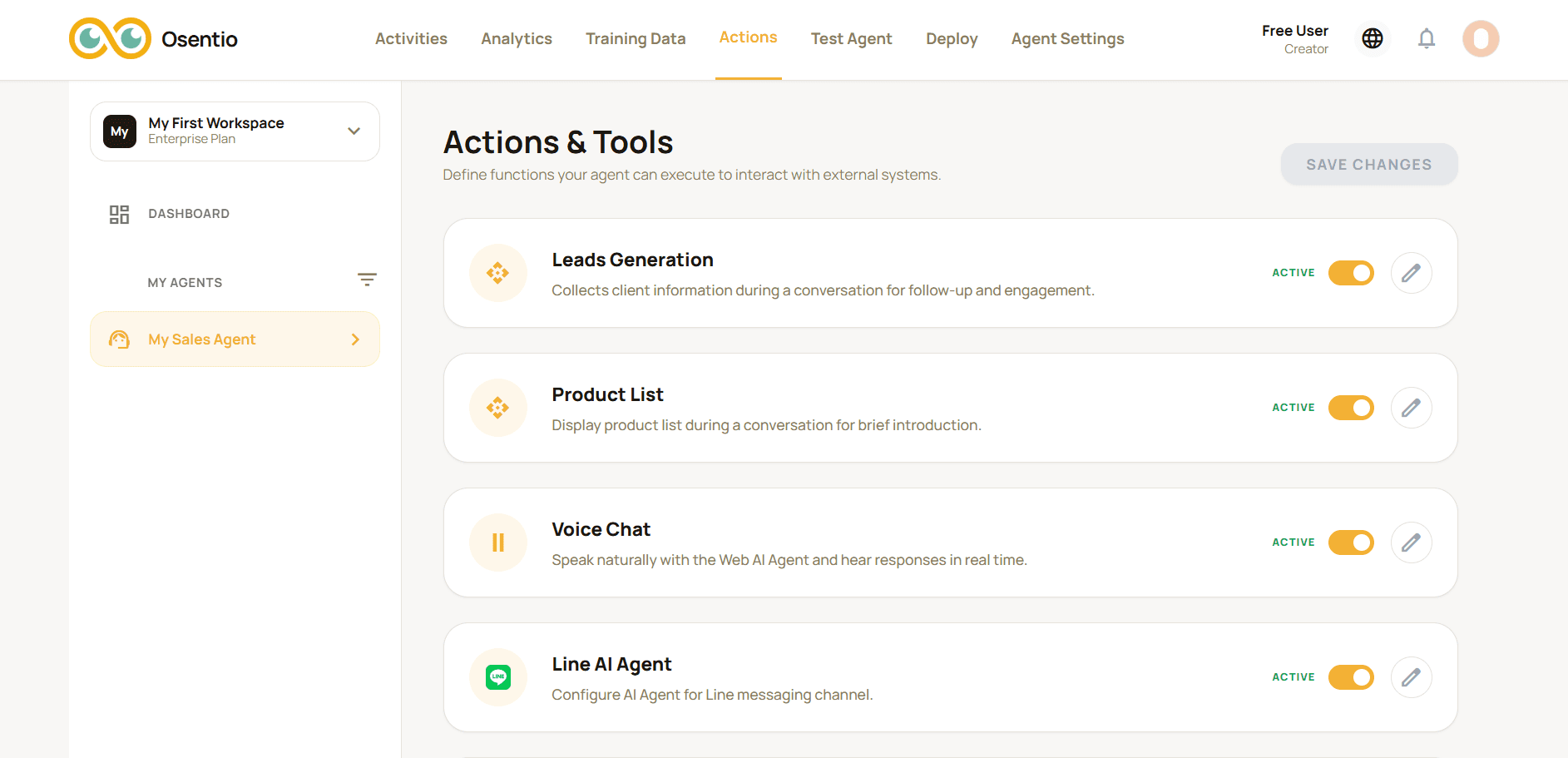Image resolution: width=1568 pixels, height=758 pixels.
Task: Open the My Agents filter icon
Action: [x=367, y=280]
